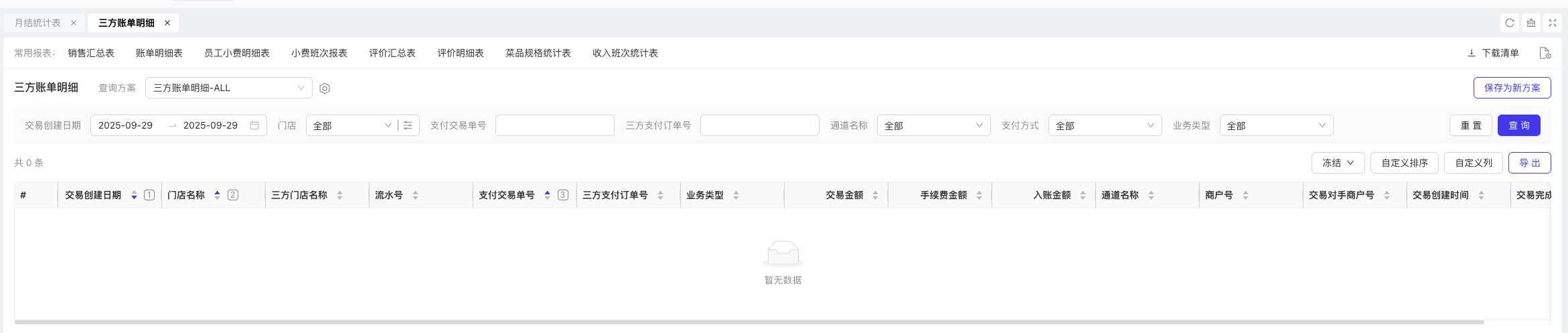
Task: Switch to the 月结统计表 tab
Action: (37, 23)
